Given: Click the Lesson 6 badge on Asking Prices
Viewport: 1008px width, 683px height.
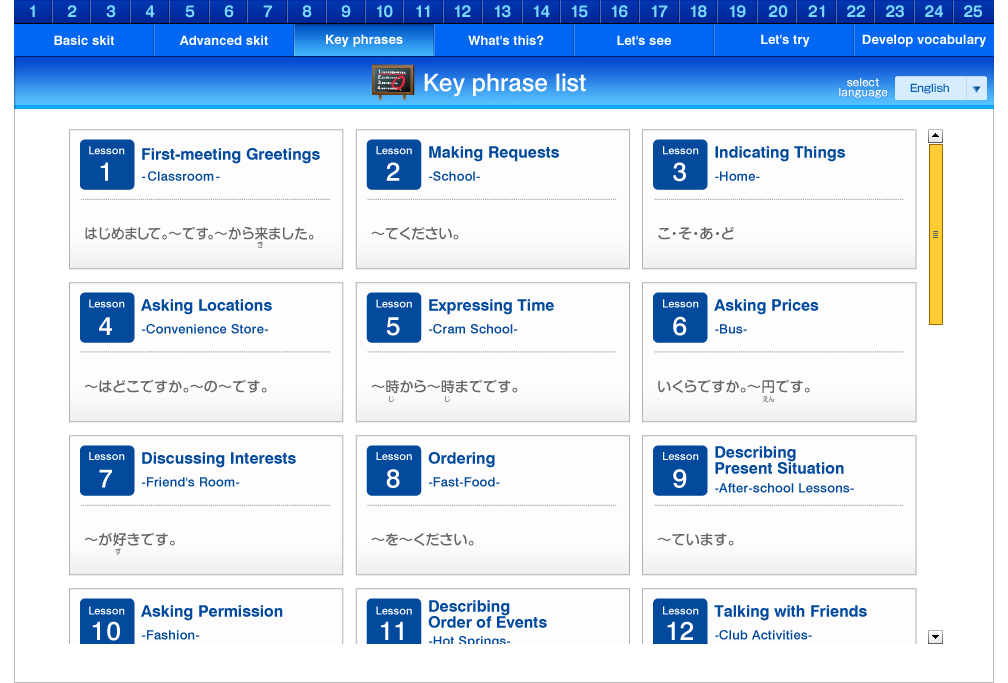Looking at the screenshot, I should click(680, 317).
